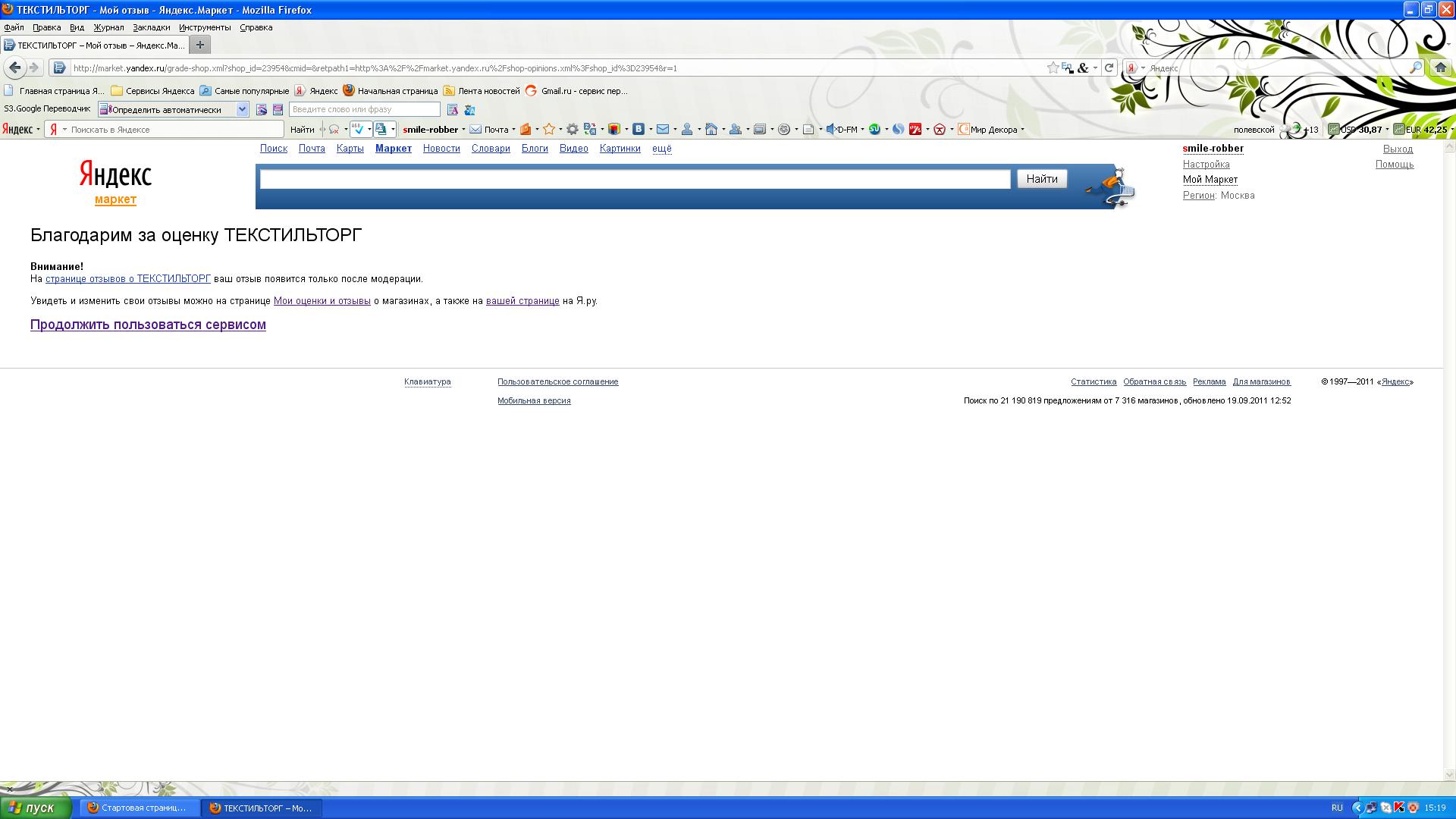Viewport: 1456px width, 819px height.
Task: Expand the smile-robber account dropdown arrow
Action: pos(463,130)
